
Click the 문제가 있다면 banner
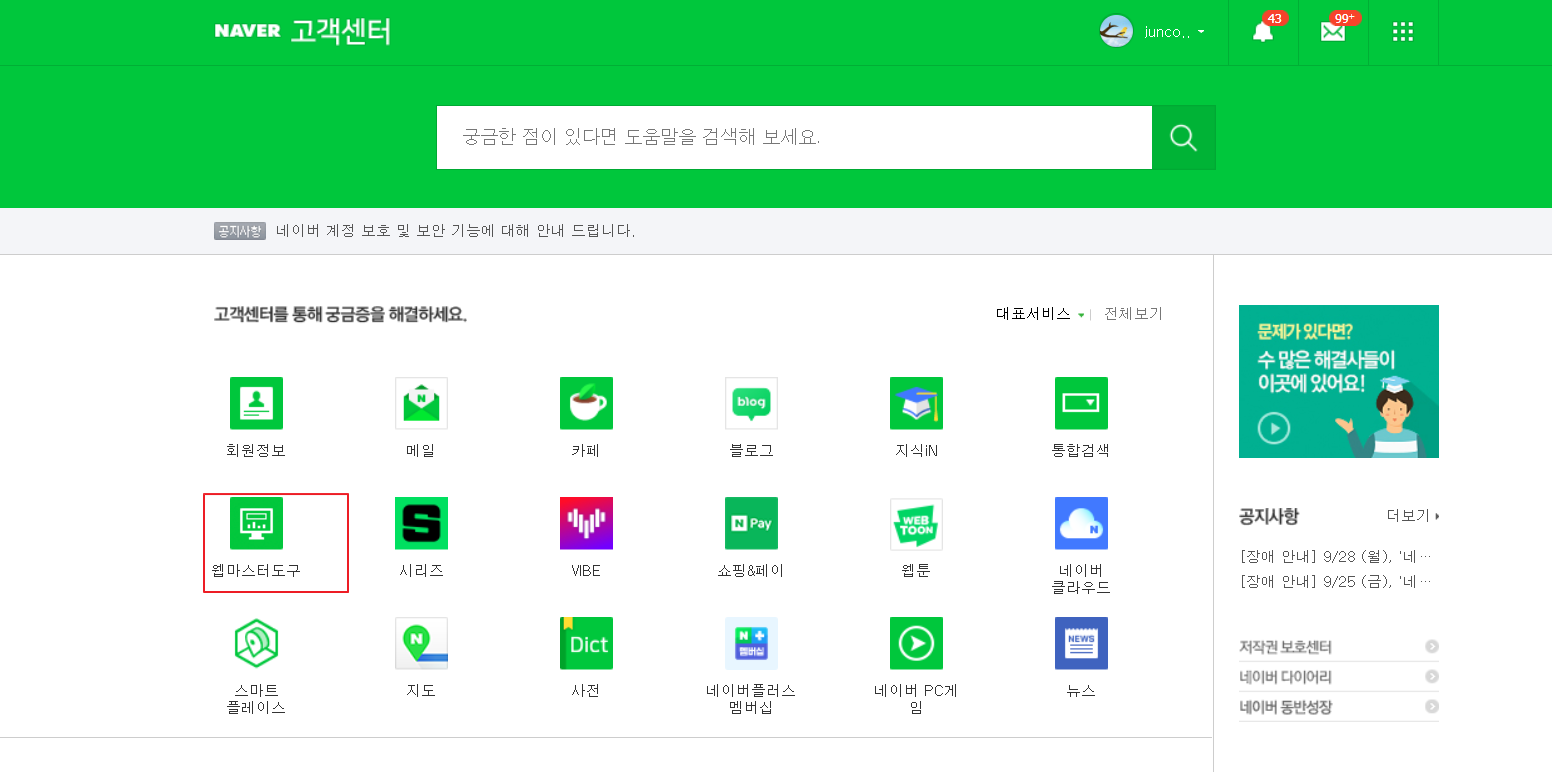[1339, 381]
